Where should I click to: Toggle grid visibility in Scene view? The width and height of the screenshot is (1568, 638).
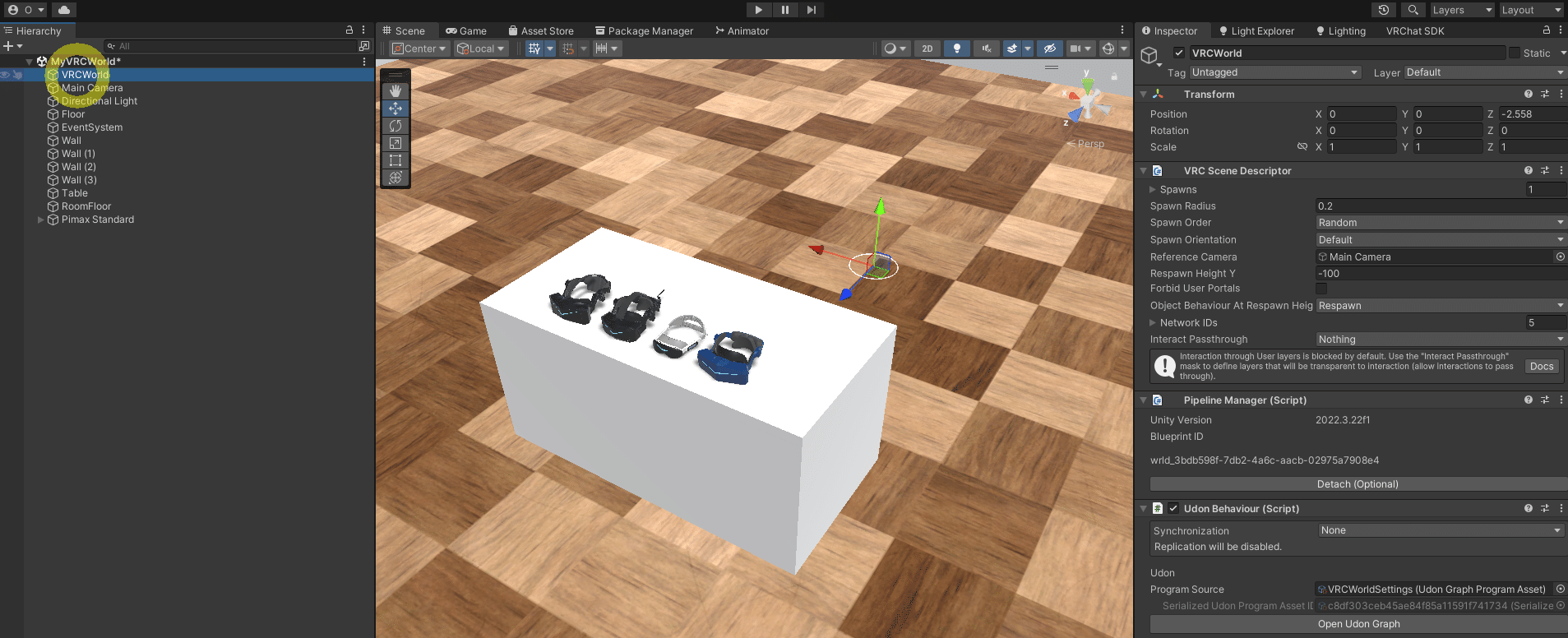(x=534, y=49)
